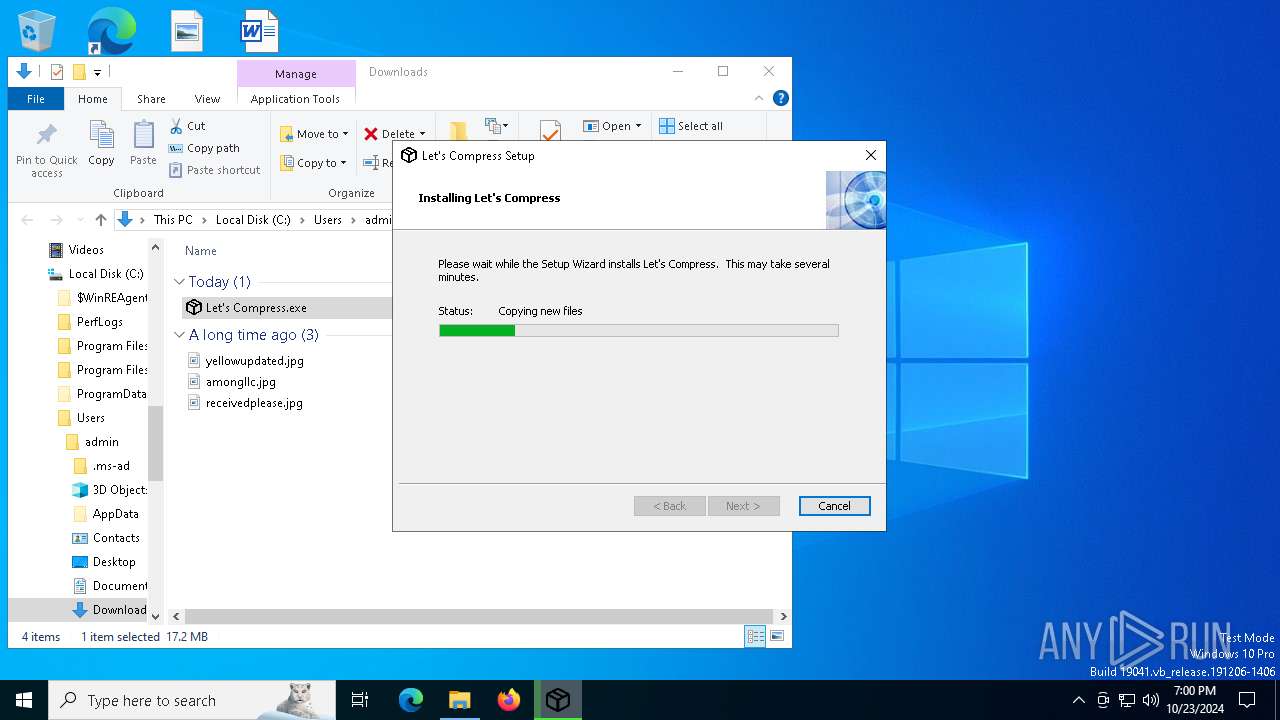The width and height of the screenshot is (1280, 720).
Task: Collapse the Today (1) group
Action: pos(180,282)
